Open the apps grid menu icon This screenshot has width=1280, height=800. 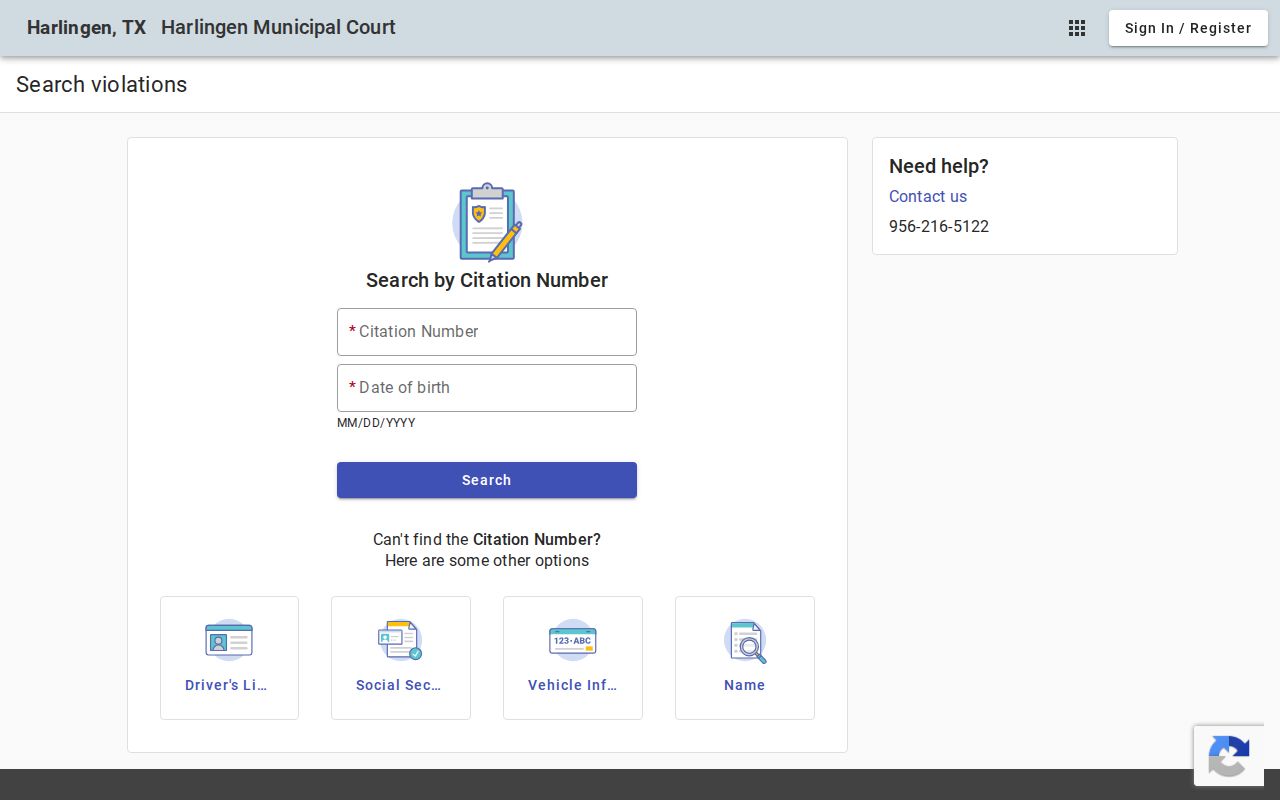tap(1077, 28)
